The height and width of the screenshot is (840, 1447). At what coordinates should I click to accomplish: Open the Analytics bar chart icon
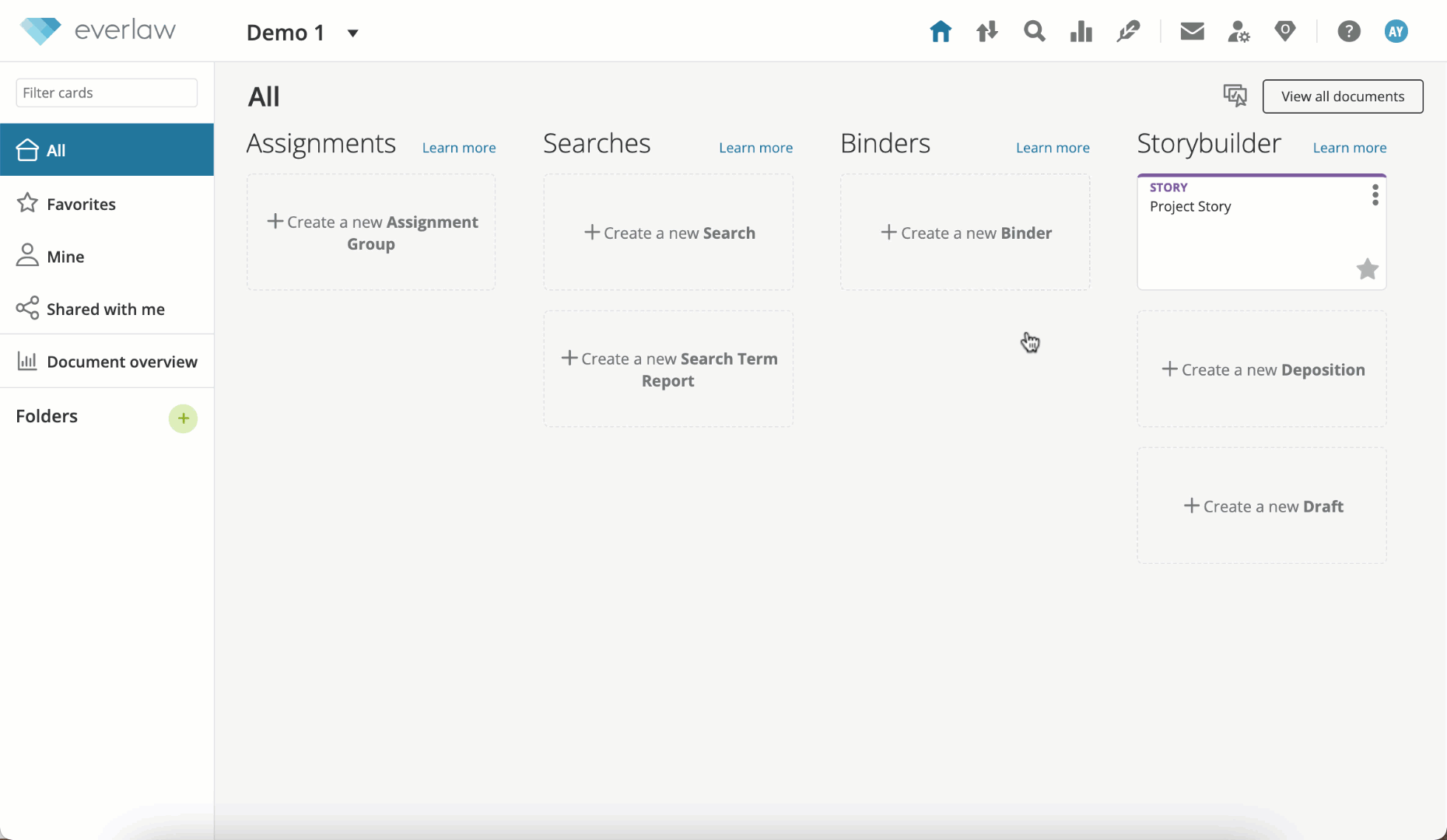[x=1081, y=32]
